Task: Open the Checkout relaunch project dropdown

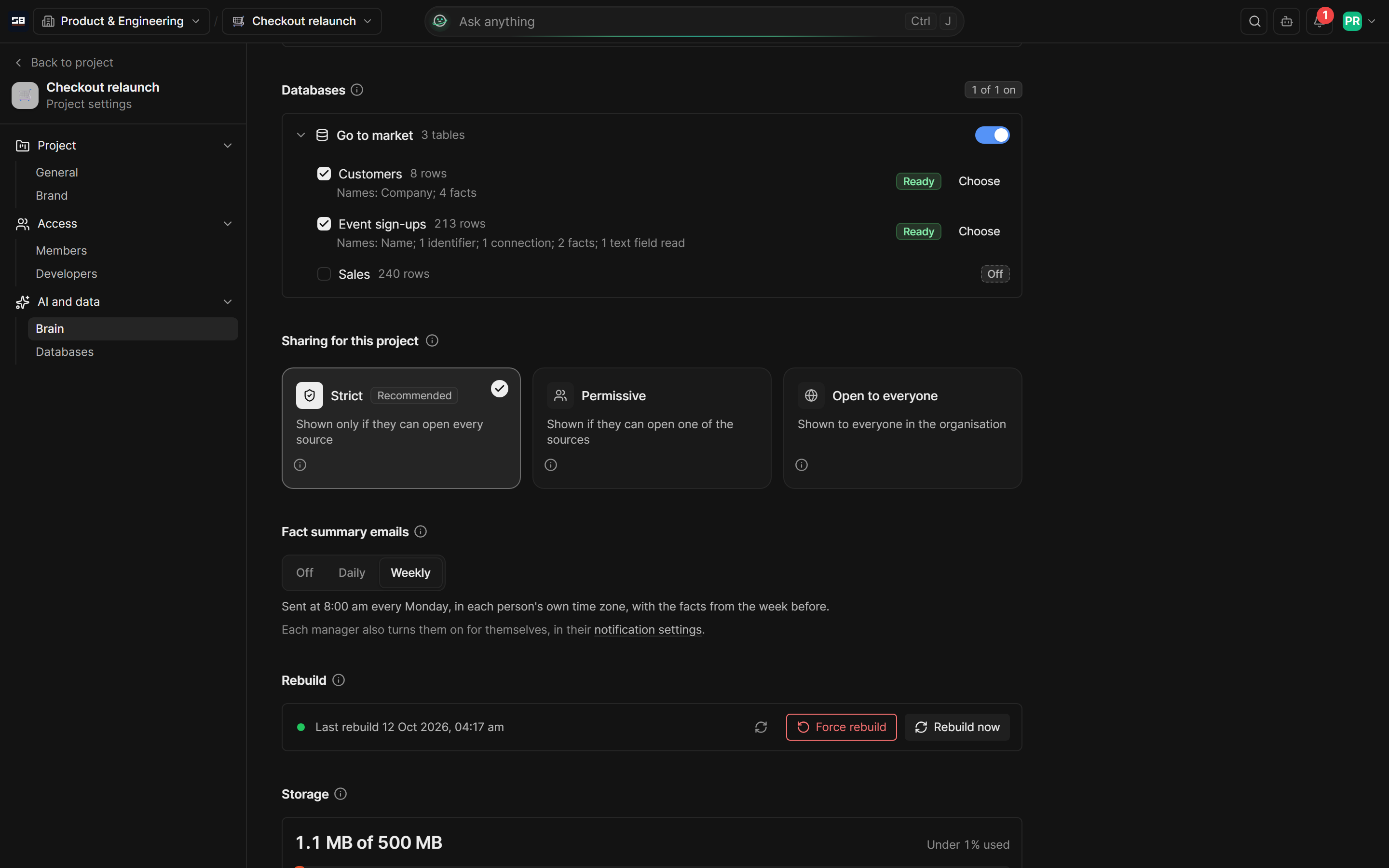Action: (x=302, y=21)
